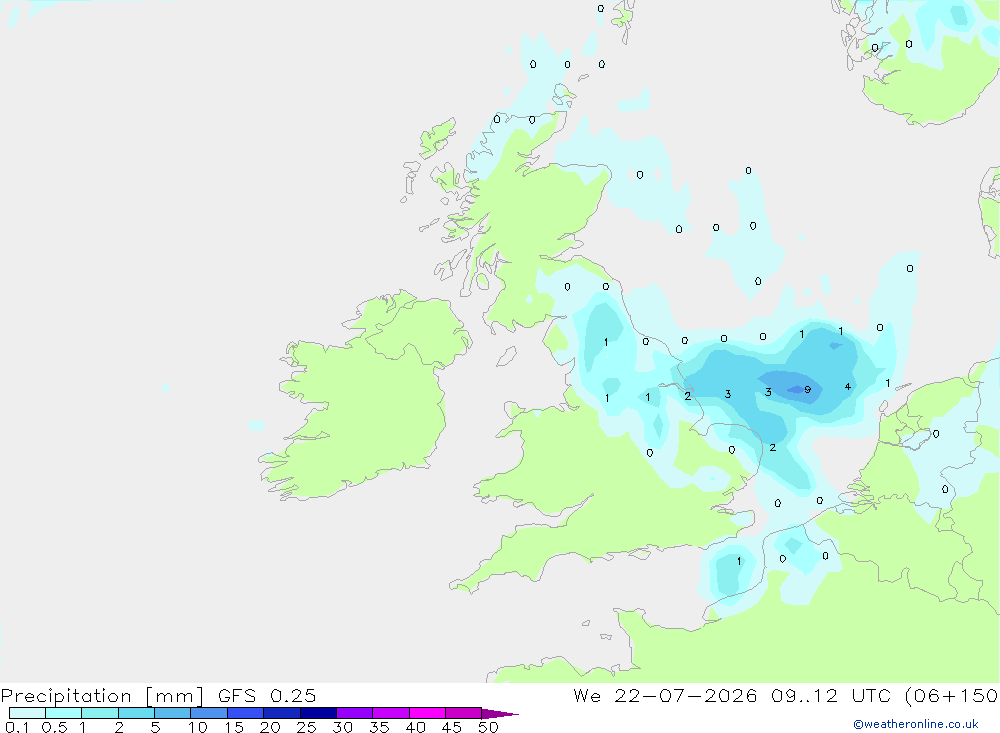Viewport: 1000px width, 733px height.
Task: Click the 1–2 mm legend color swatch
Action: [x=100, y=713]
